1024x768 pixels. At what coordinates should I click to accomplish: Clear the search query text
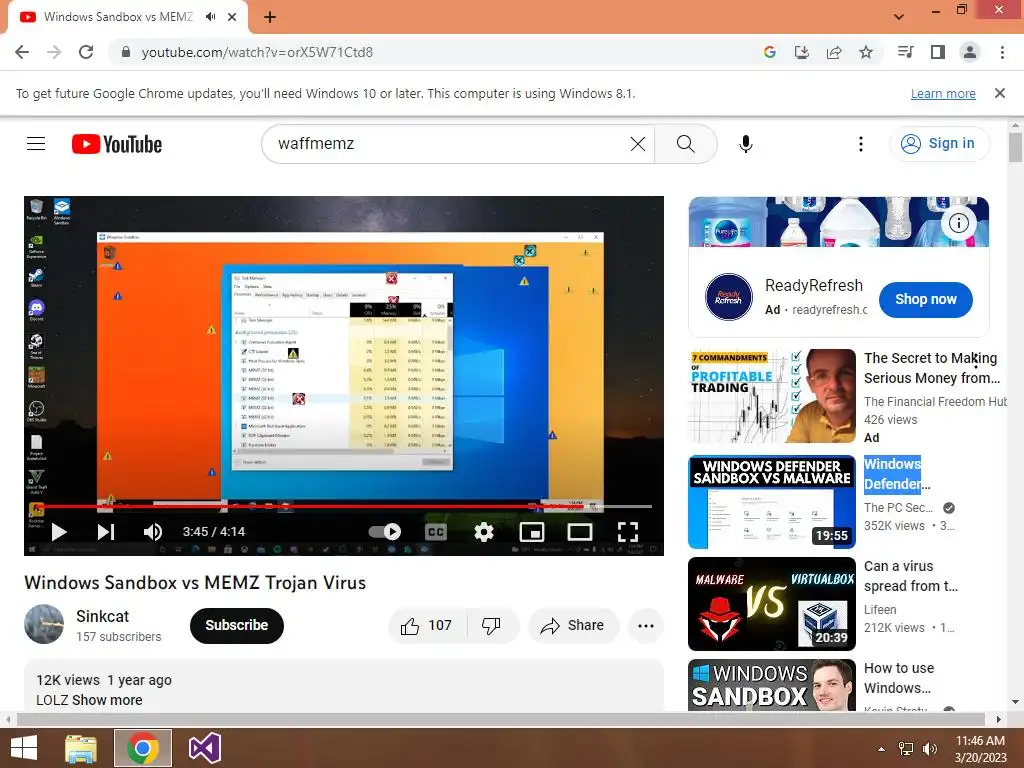pyautogui.click(x=638, y=144)
